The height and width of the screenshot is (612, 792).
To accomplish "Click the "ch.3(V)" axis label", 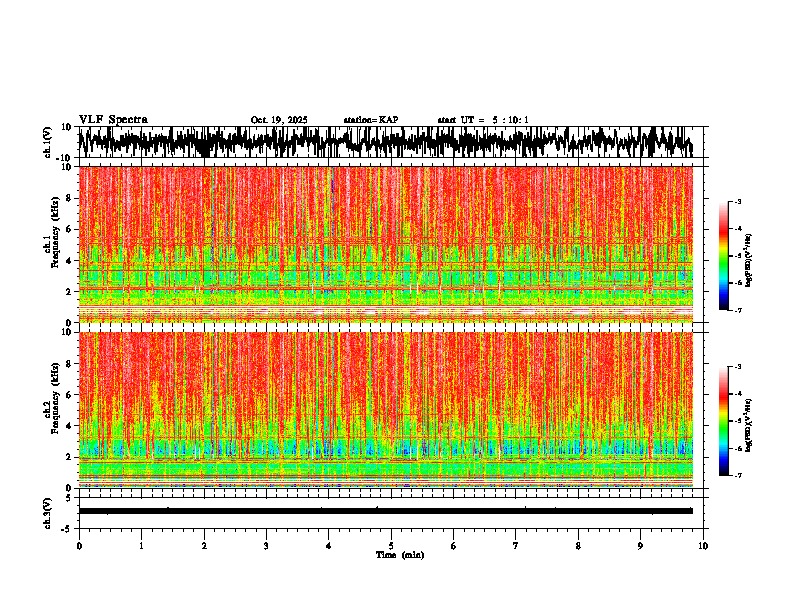I will [x=48, y=514].
